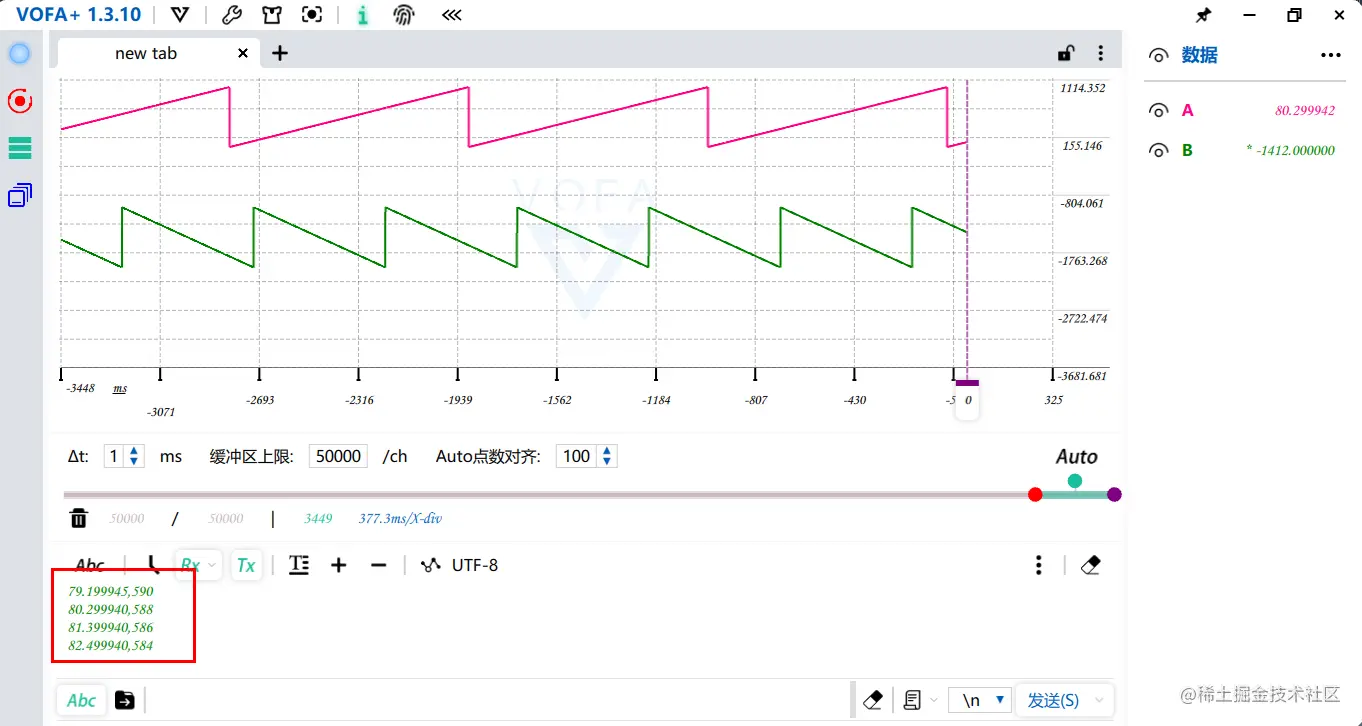Open tab options three-dot menu
The image size is (1362, 726).
click(x=1100, y=53)
